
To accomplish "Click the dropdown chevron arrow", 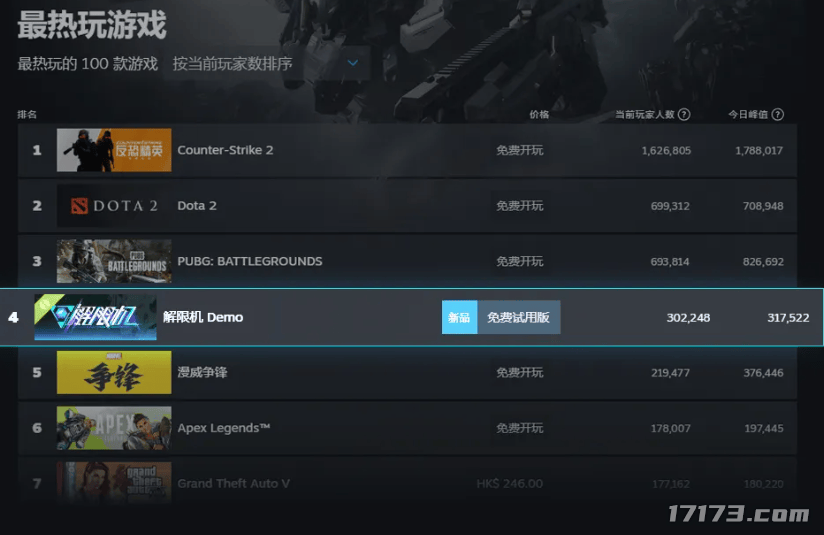I will (x=353, y=63).
